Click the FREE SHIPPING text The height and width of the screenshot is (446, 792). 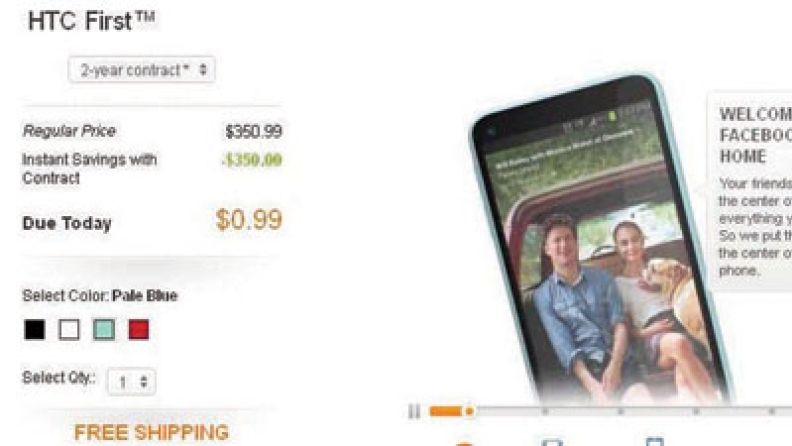pyautogui.click(x=152, y=433)
